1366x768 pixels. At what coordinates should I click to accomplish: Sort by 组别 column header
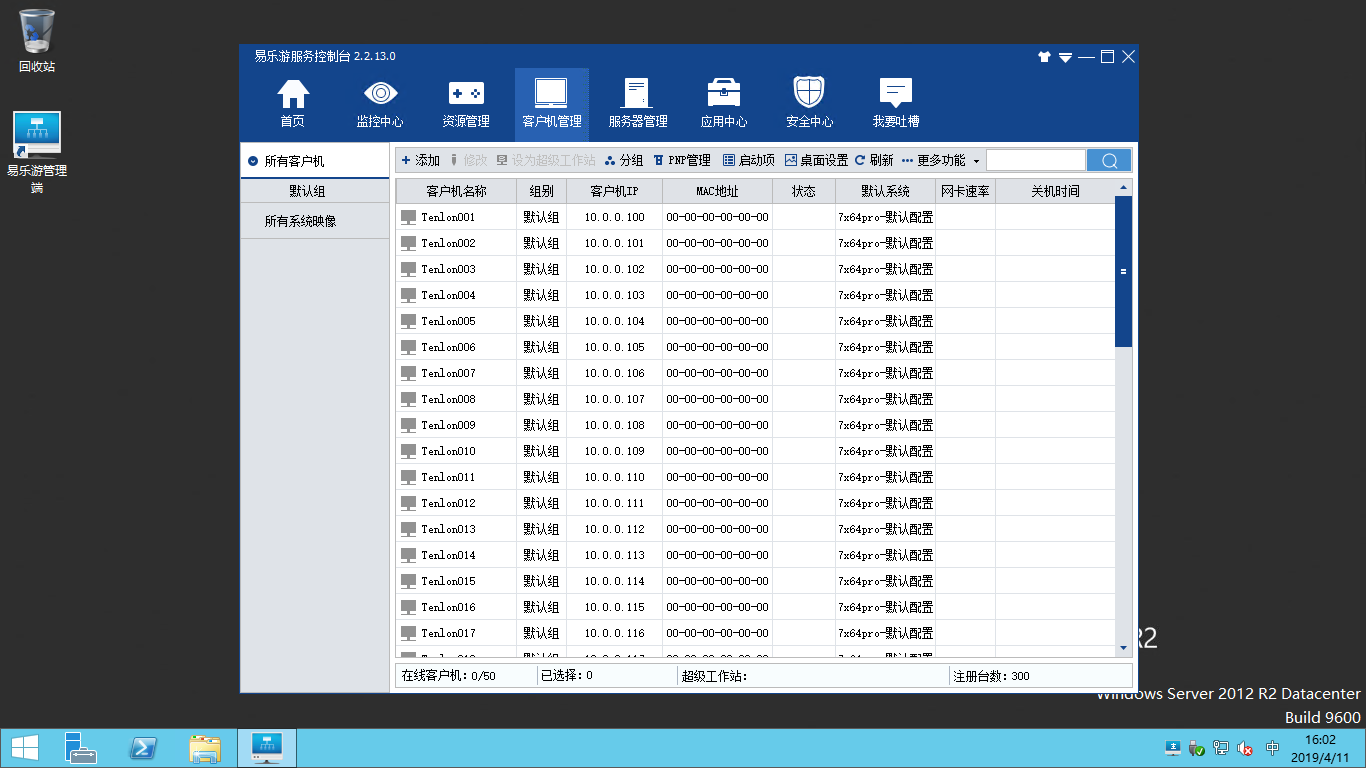tap(541, 191)
